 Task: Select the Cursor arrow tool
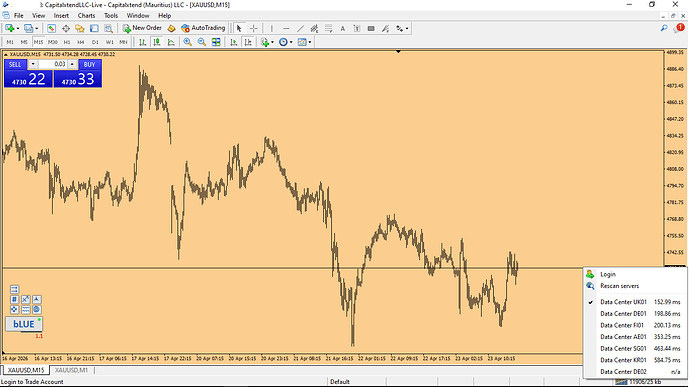click(239, 28)
